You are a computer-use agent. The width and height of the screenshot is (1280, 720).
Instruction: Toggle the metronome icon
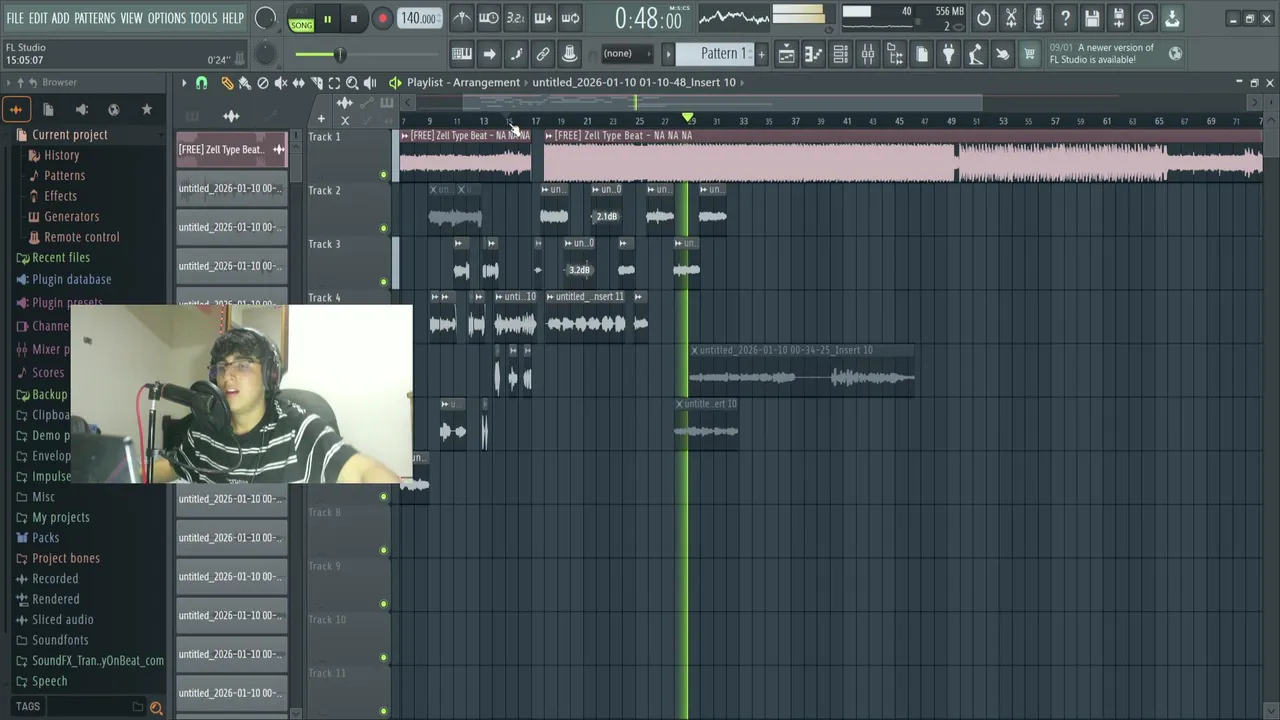(x=461, y=18)
